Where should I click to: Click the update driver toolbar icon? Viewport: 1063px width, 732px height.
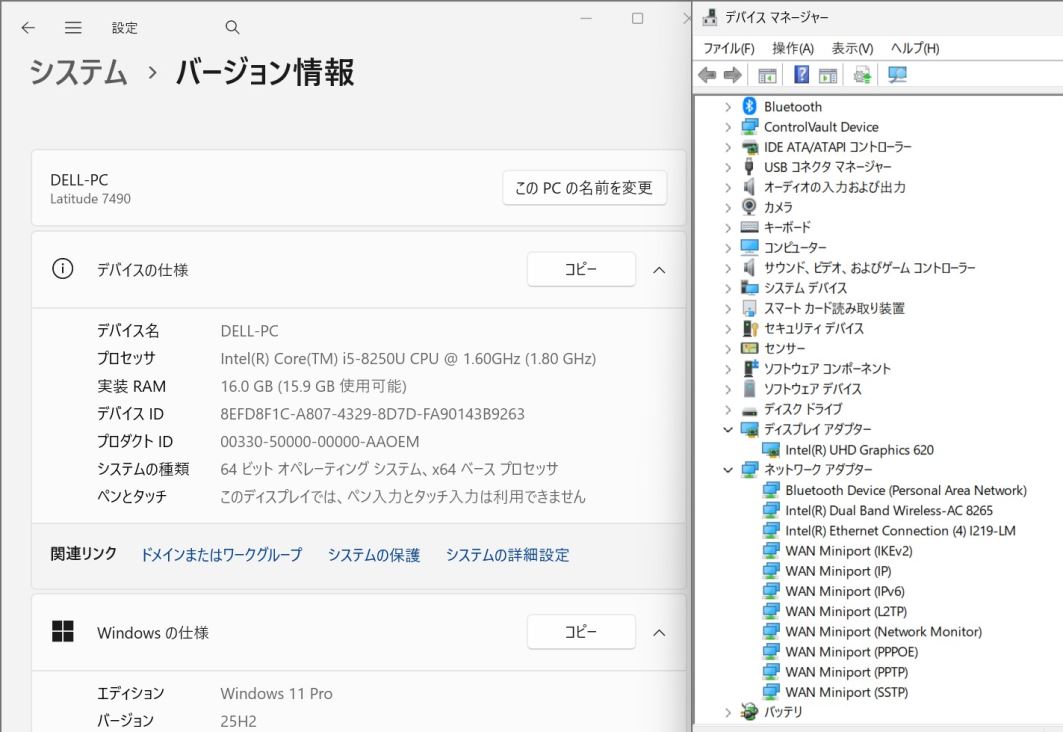point(862,75)
